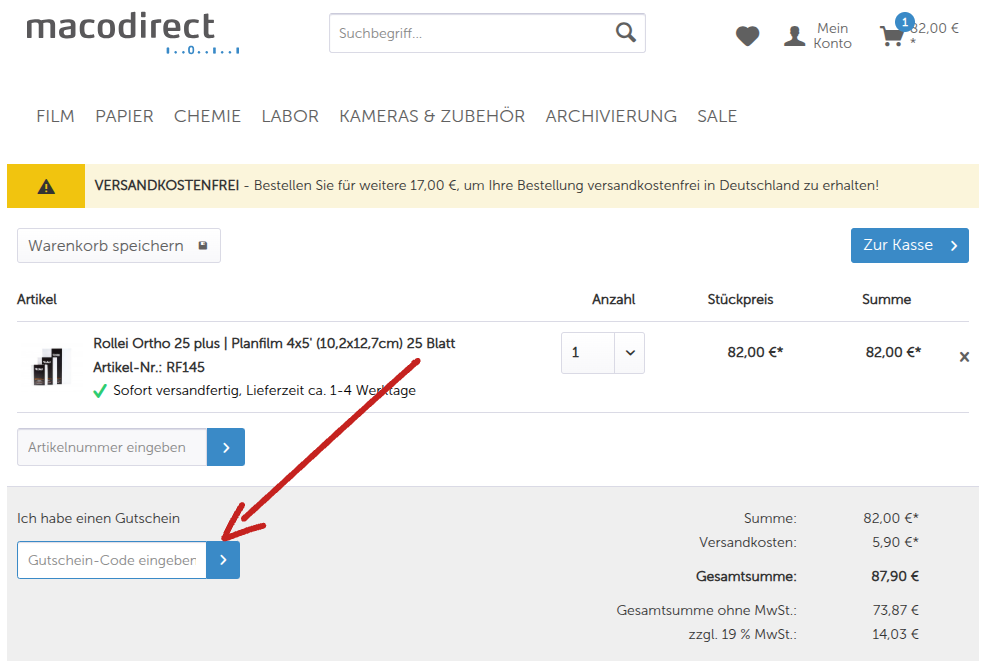The width and height of the screenshot is (982, 661).
Task: Click the Mein Konto person icon
Action: point(793,35)
